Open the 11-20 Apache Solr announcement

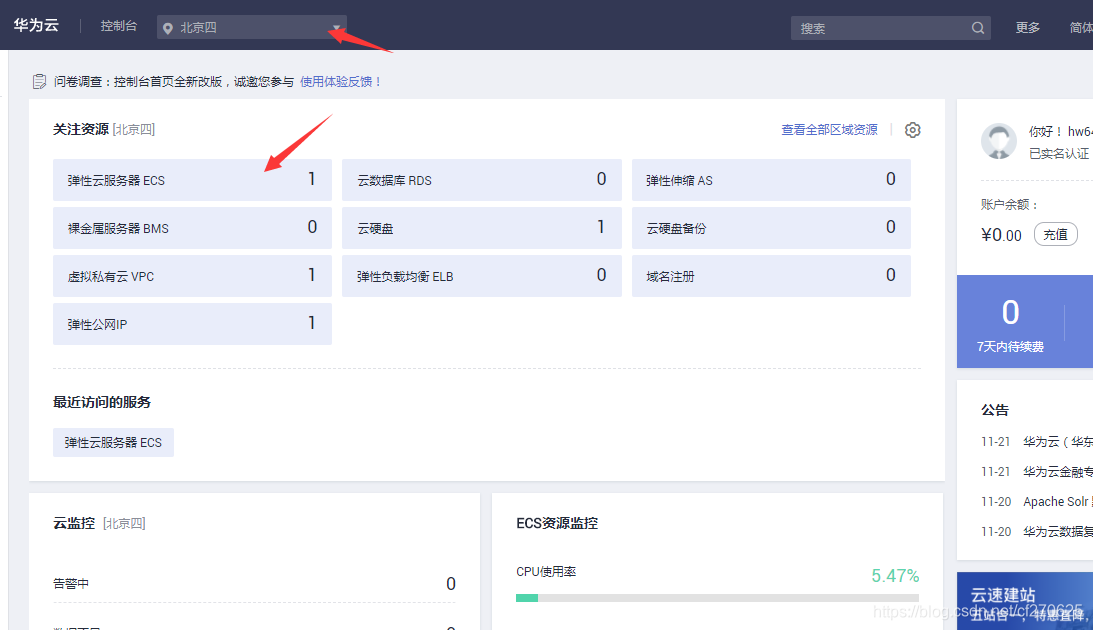click(x=1037, y=502)
